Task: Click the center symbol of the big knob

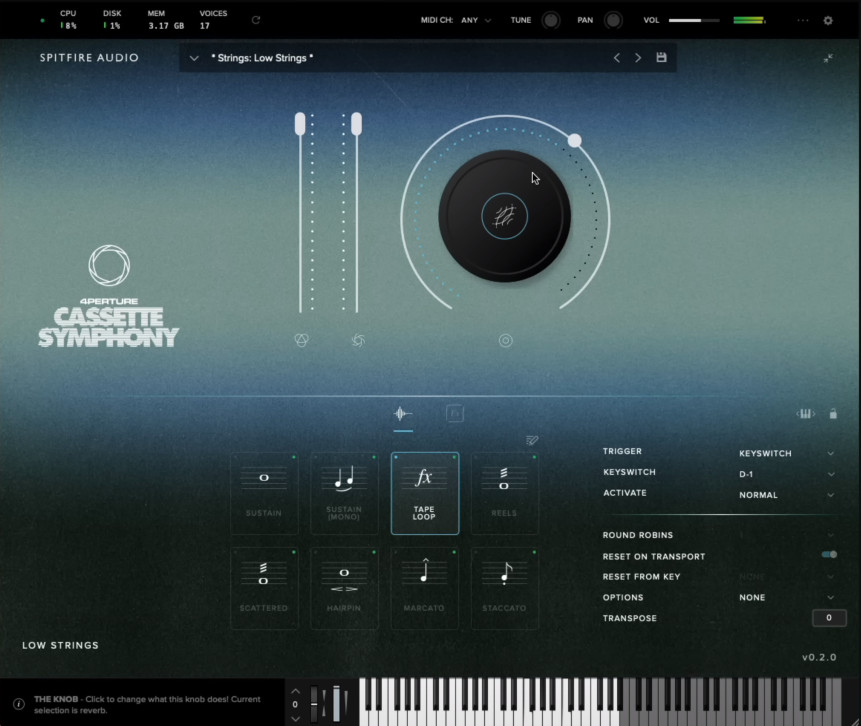Action: pyautogui.click(x=505, y=216)
